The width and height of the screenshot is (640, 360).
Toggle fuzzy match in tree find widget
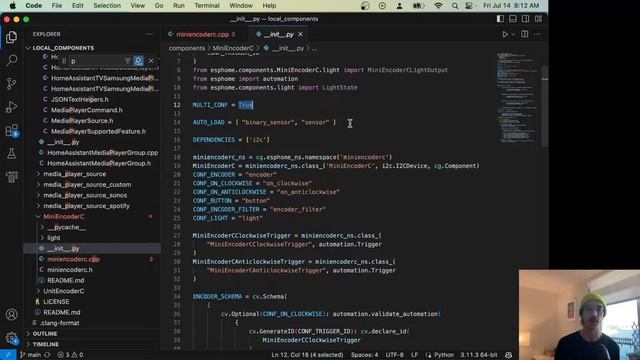point(138,61)
